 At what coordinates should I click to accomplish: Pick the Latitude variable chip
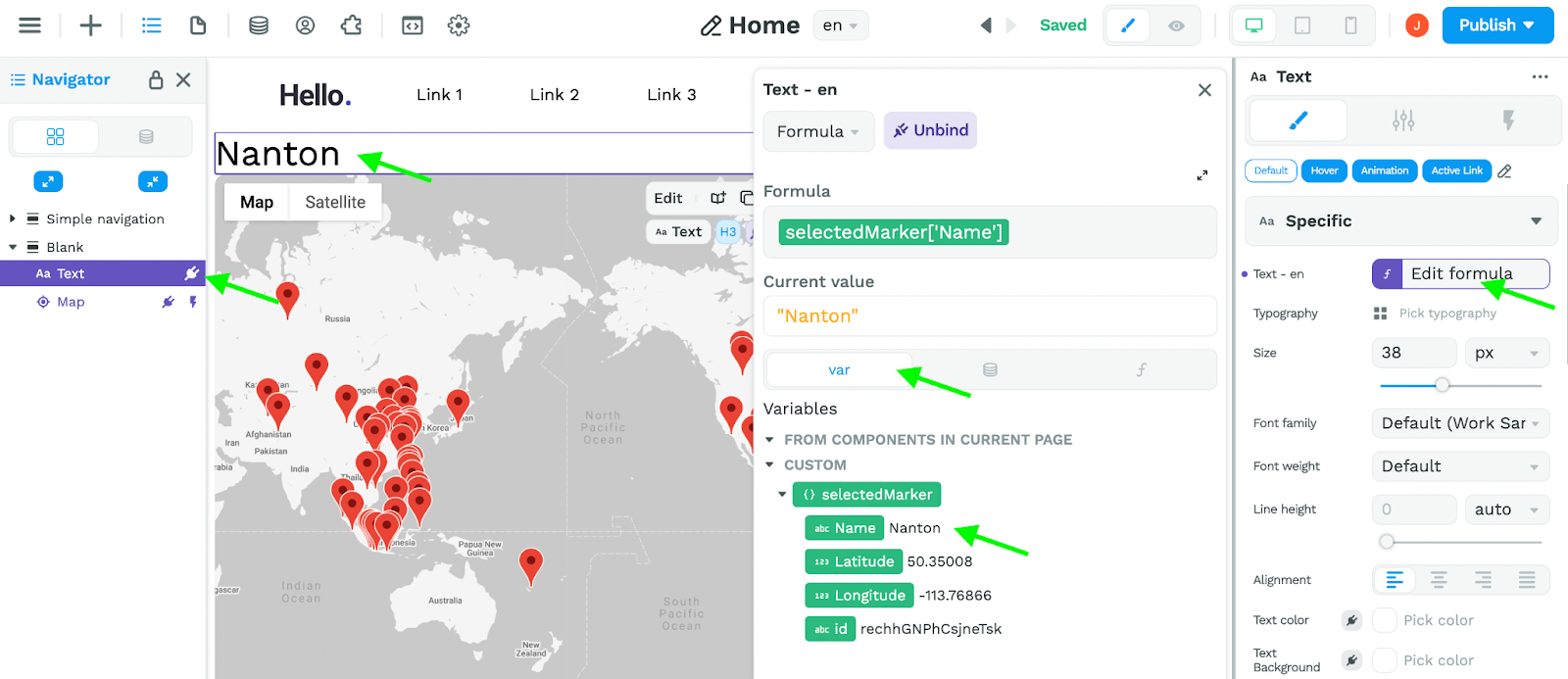point(853,561)
